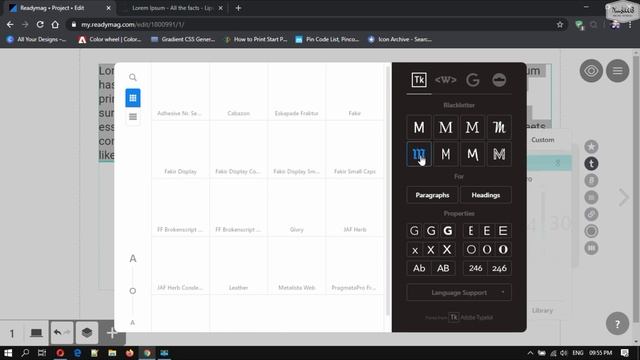The width and height of the screenshot is (640, 360).
Task: Open preview with the eye button
Action: click(591, 71)
